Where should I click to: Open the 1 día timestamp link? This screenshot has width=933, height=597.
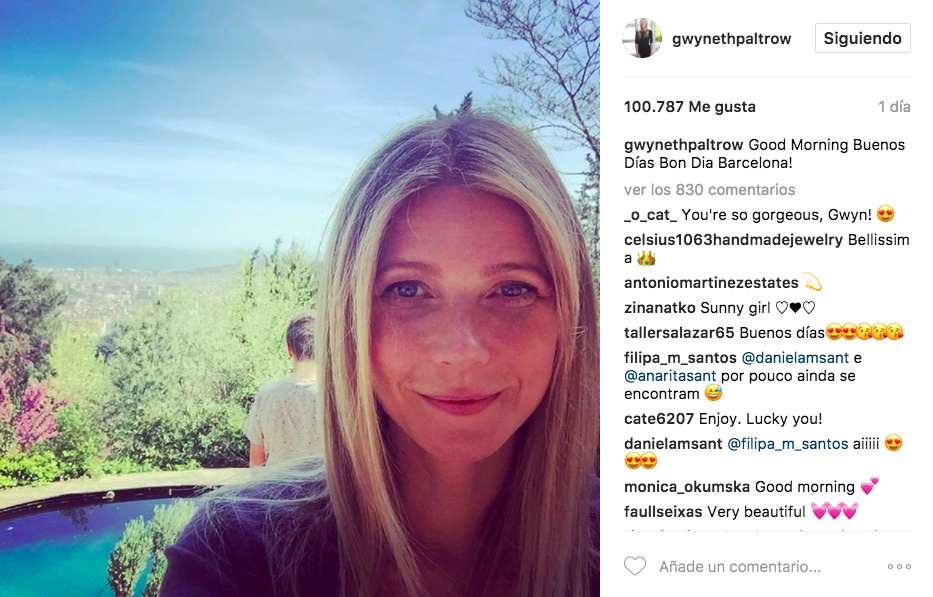coord(894,107)
